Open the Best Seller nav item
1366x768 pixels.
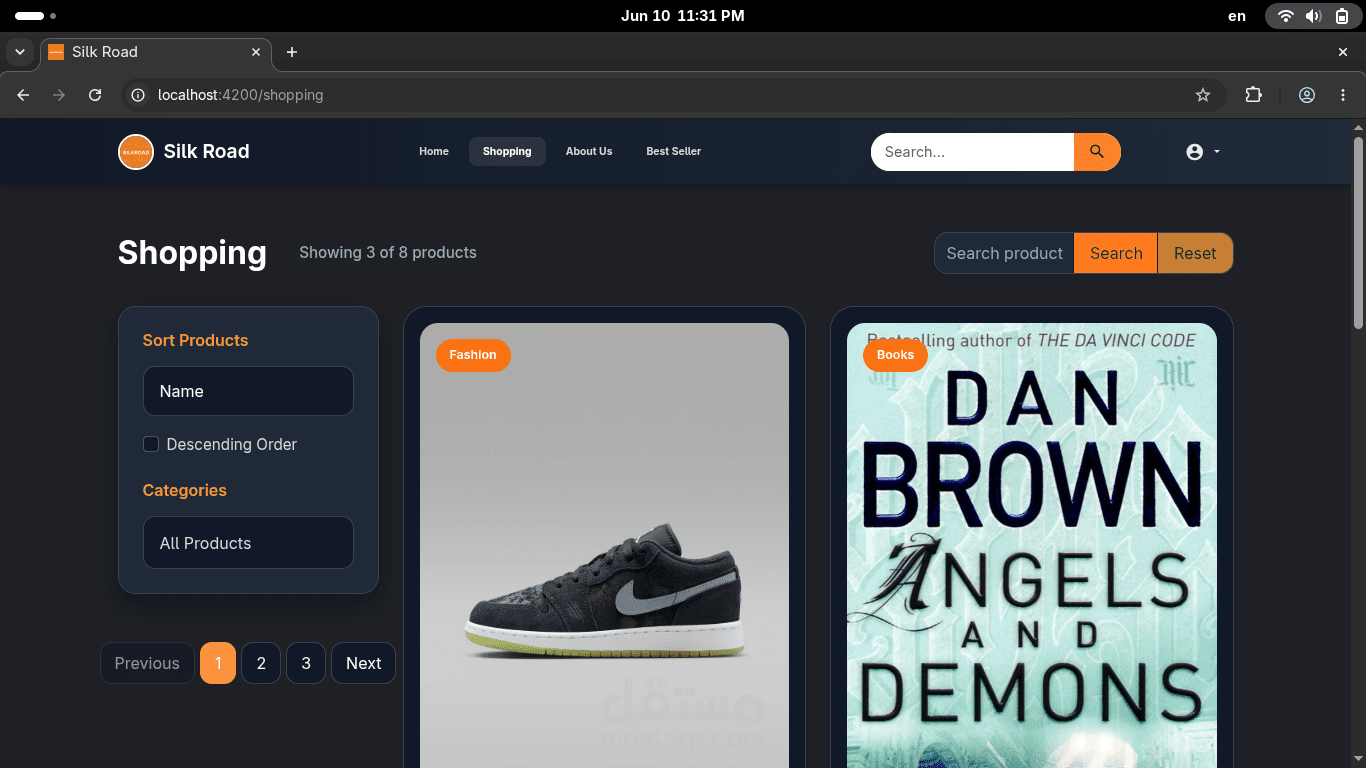[x=674, y=152]
